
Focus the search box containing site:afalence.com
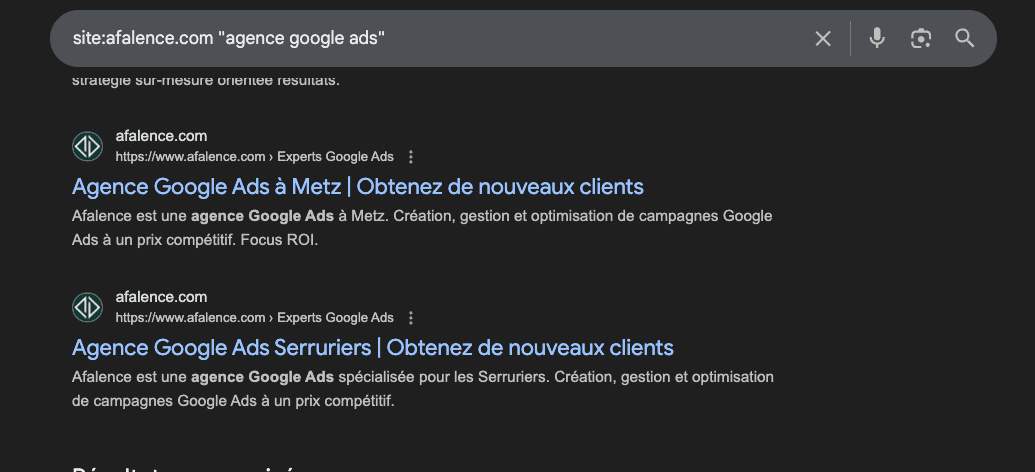(430, 39)
